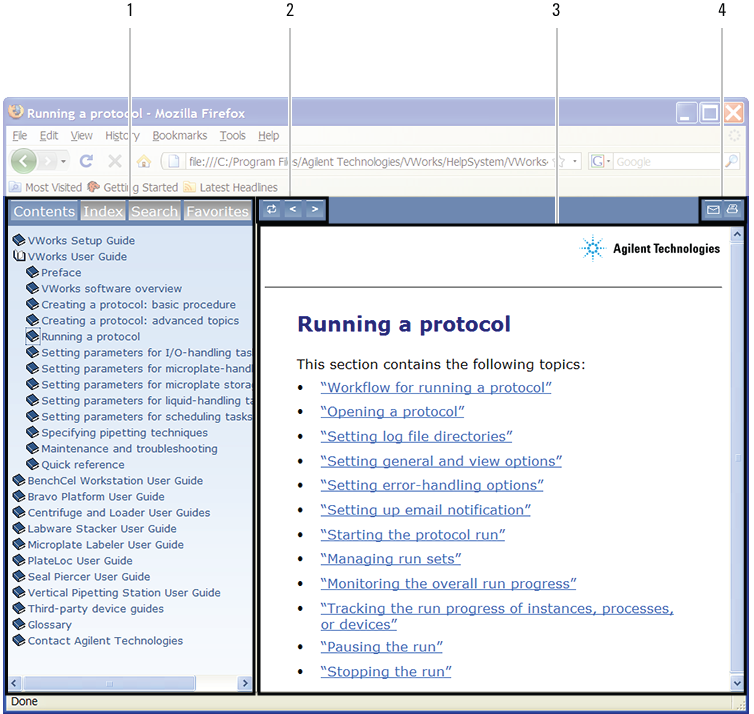Open Most Visited bookmarks button
754x714 pixels.
coord(46,187)
